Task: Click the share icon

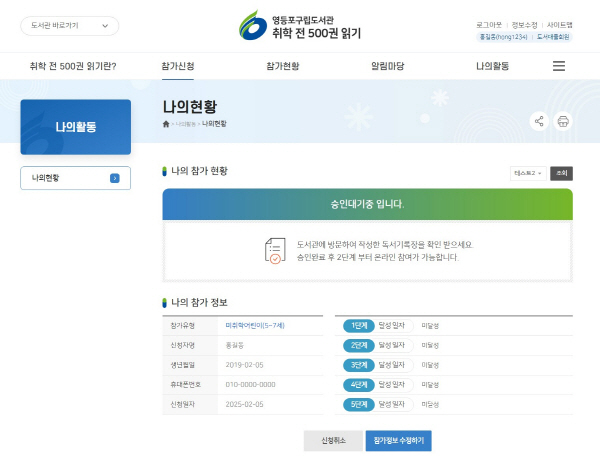Action: pyautogui.click(x=539, y=122)
